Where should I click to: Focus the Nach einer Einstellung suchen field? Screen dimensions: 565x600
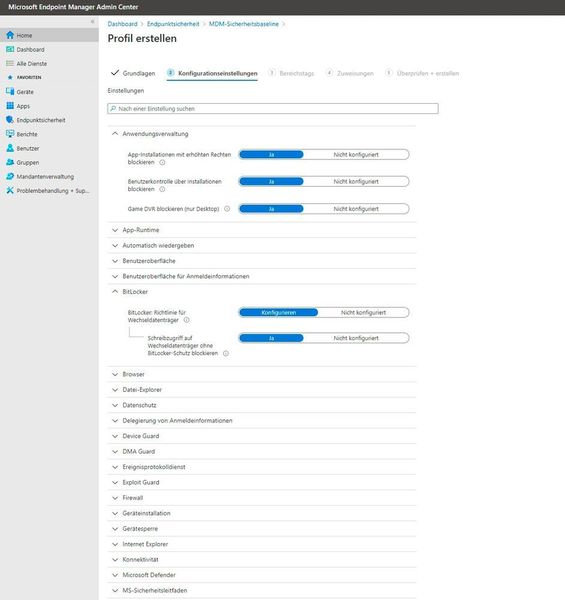[x=273, y=109]
